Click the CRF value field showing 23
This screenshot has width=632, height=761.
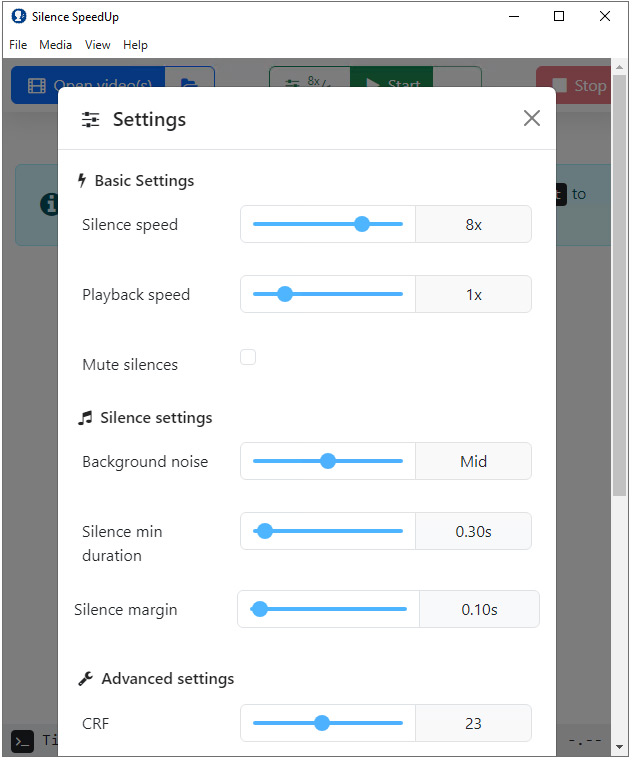[473, 723]
